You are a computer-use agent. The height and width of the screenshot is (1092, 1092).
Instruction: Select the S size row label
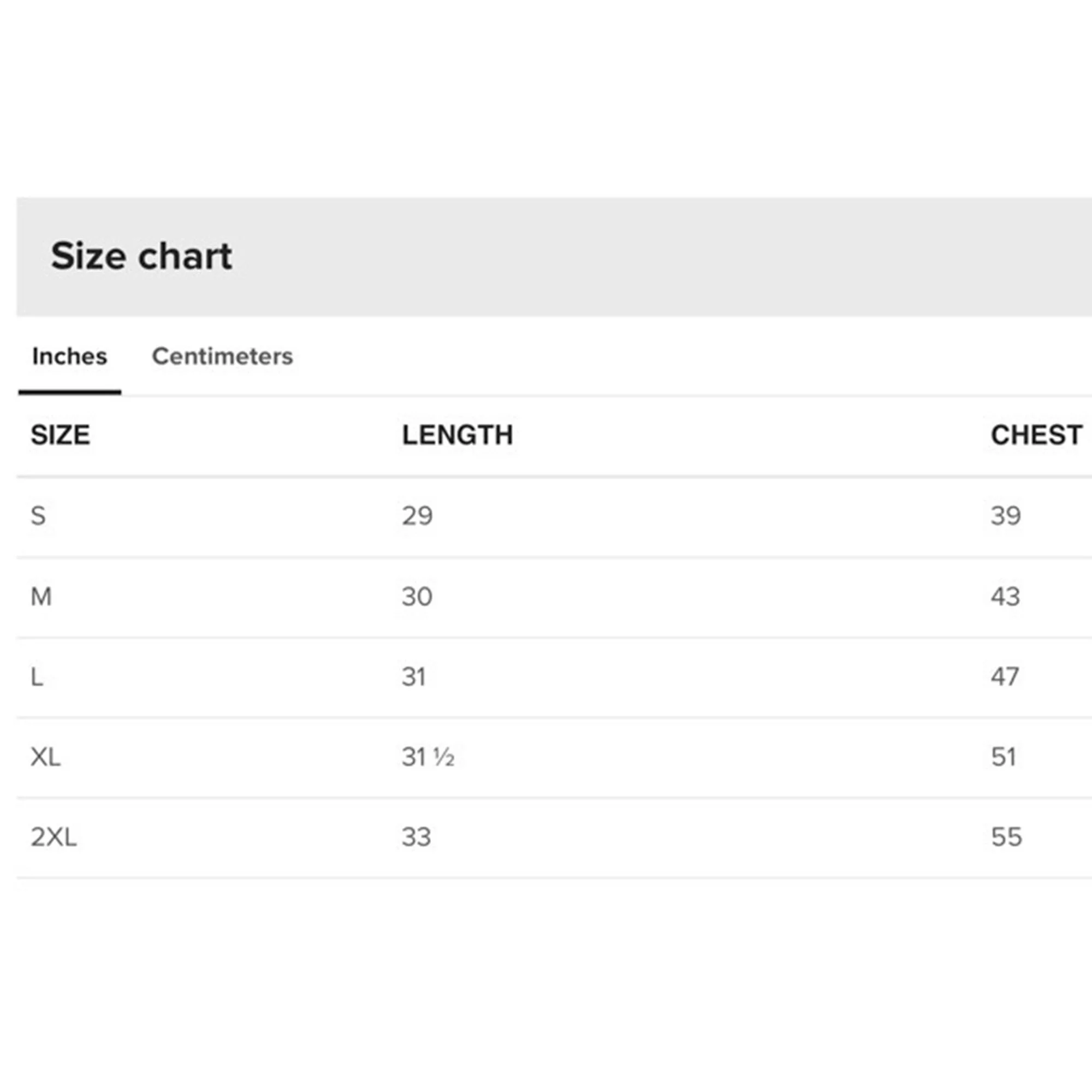click(38, 516)
